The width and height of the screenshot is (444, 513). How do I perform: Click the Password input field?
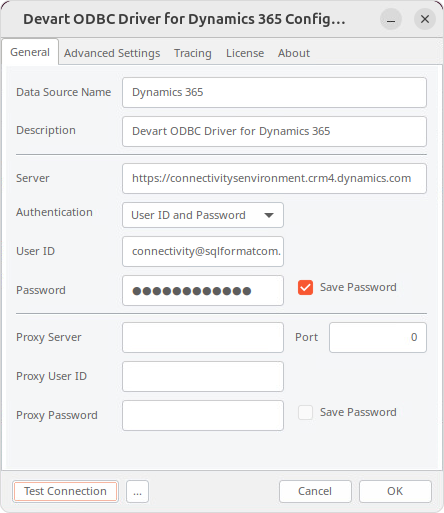(x=203, y=290)
